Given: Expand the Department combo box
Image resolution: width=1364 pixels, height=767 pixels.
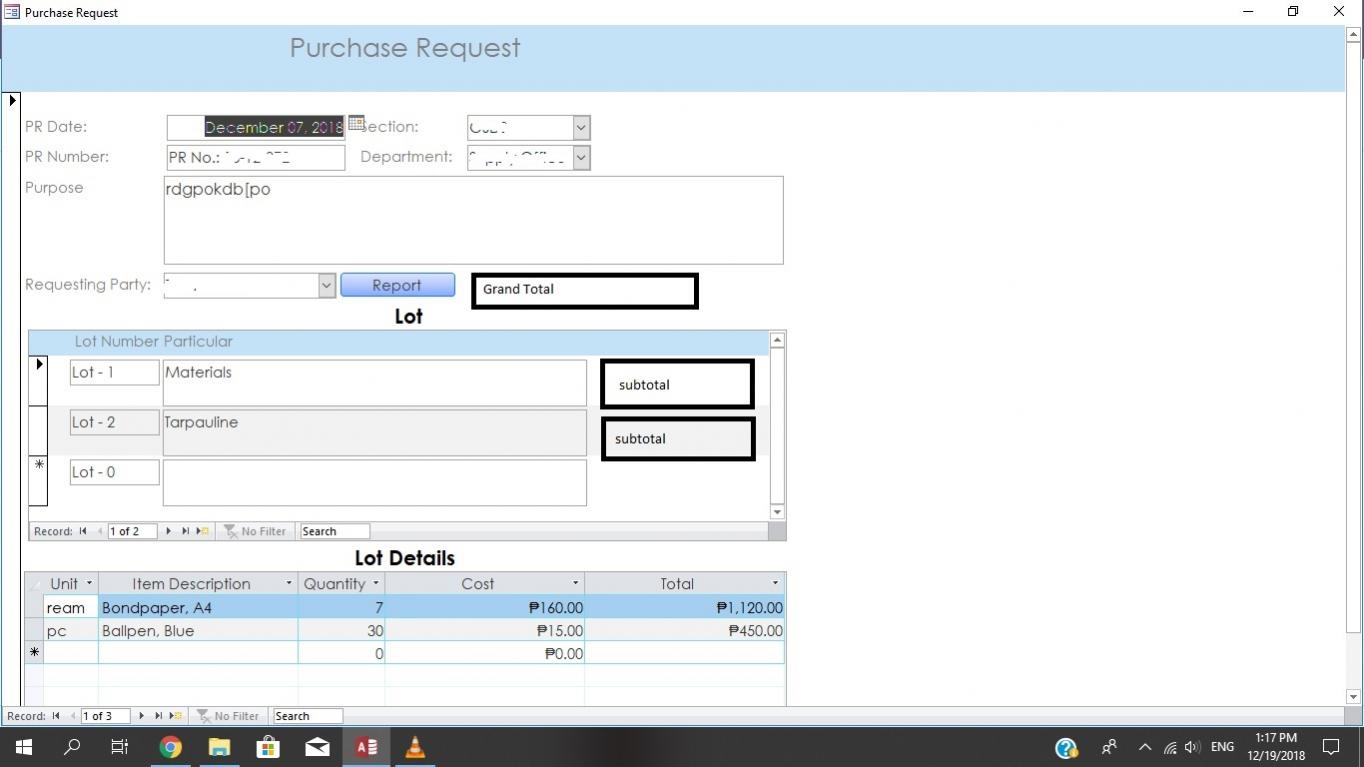Looking at the screenshot, I should (x=581, y=158).
